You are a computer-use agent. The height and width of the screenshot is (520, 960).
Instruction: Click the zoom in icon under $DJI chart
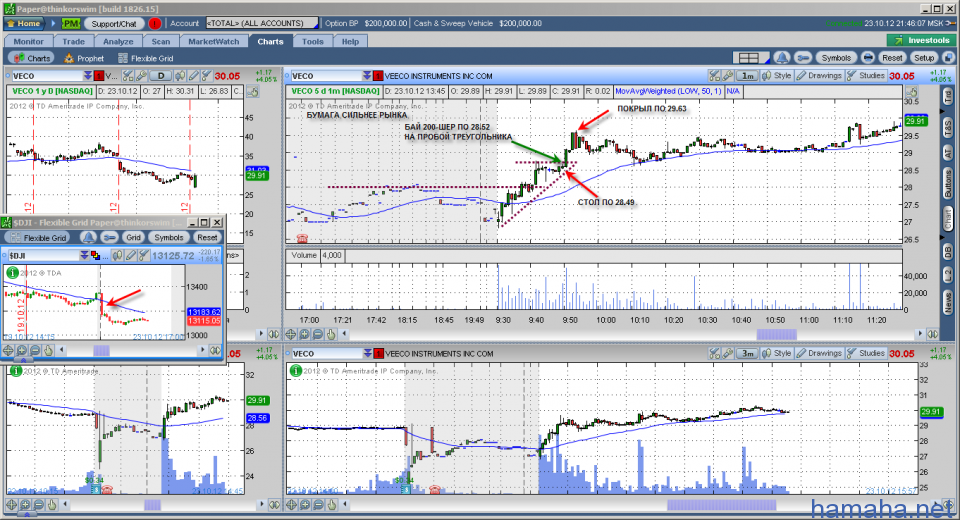21,350
